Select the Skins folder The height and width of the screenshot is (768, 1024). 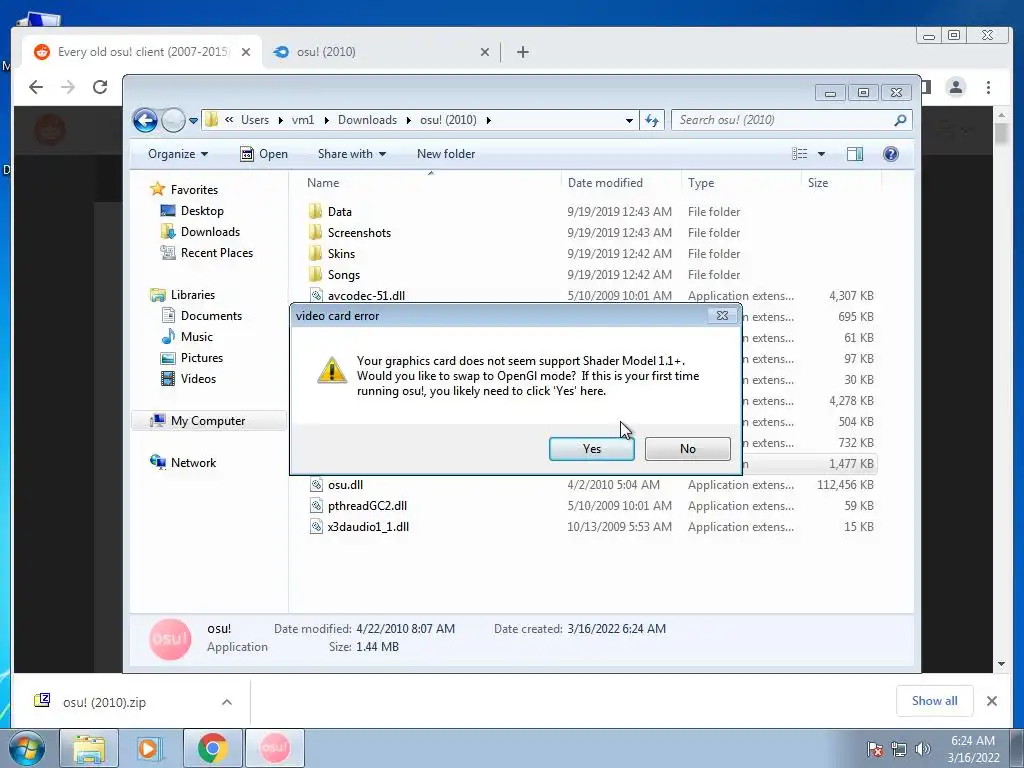(341, 253)
